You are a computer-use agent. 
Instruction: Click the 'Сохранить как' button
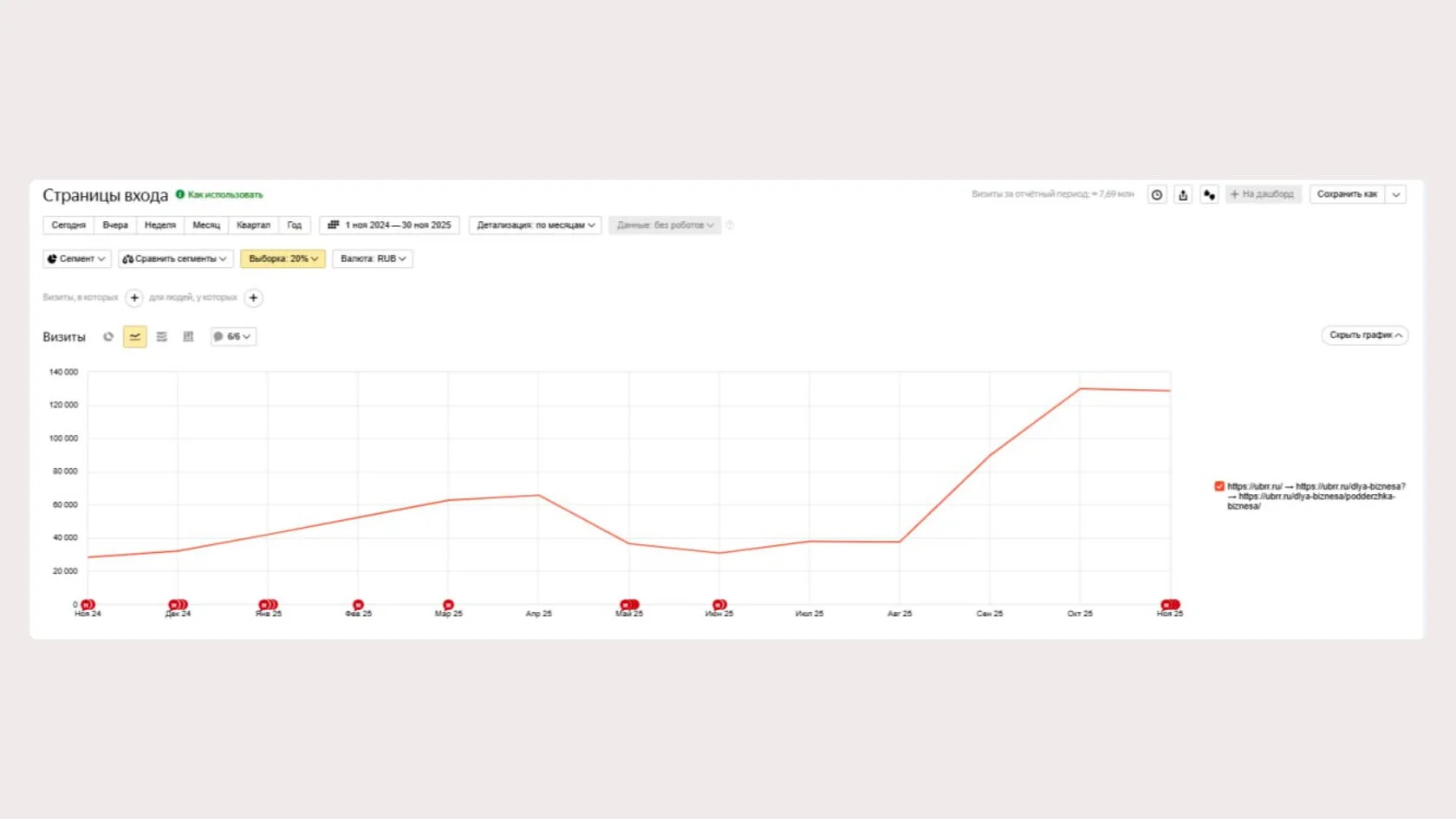1347,194
